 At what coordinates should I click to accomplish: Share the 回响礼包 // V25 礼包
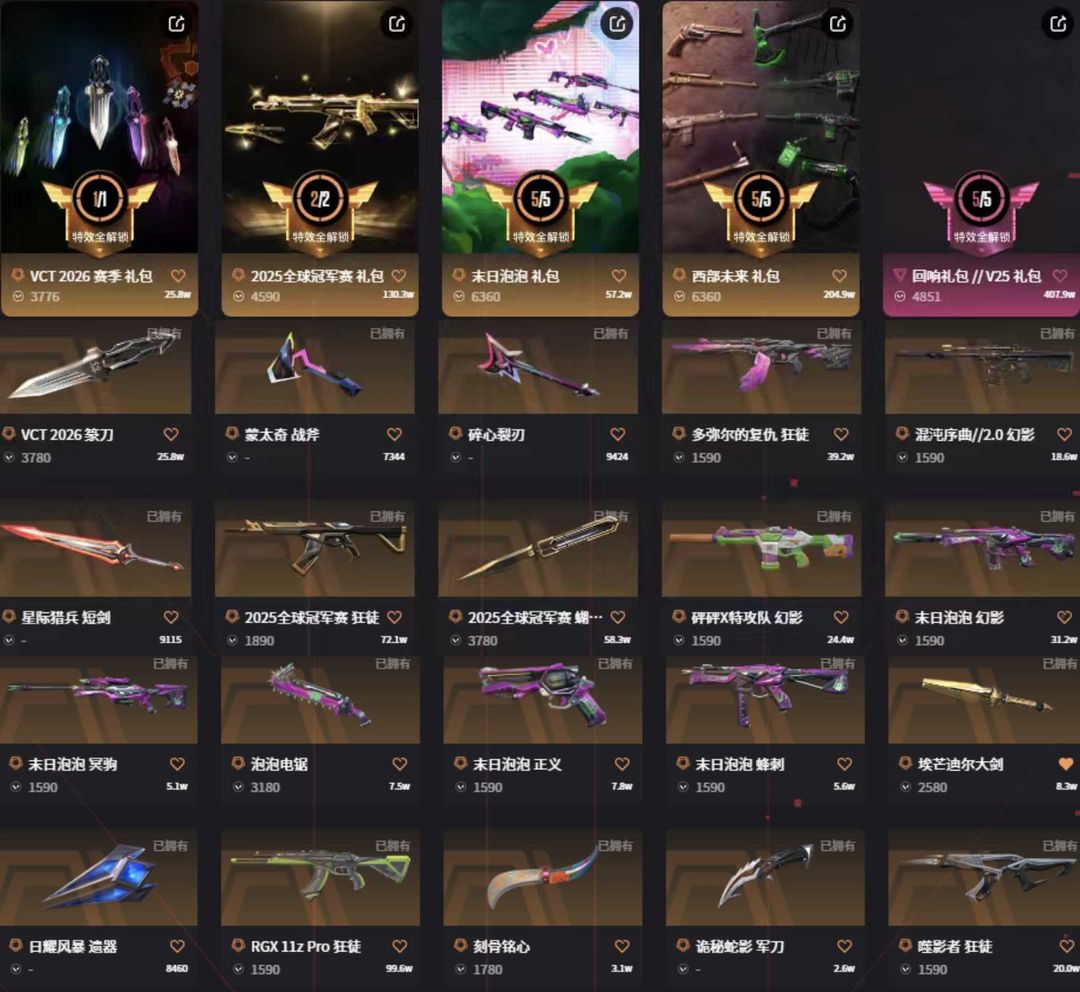[x=1058, y=24]
